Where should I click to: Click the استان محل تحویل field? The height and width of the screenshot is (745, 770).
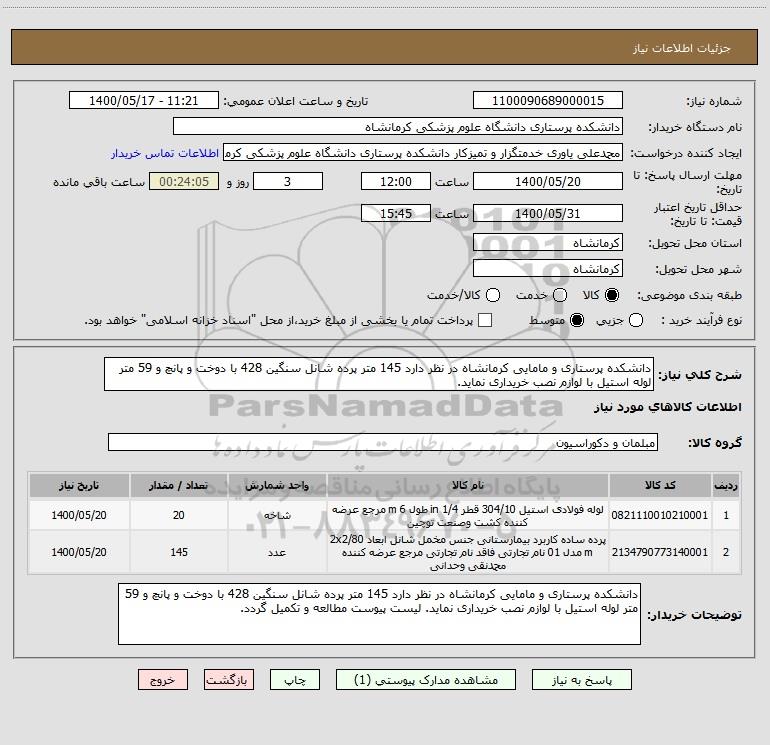click(x=548, y=243)
